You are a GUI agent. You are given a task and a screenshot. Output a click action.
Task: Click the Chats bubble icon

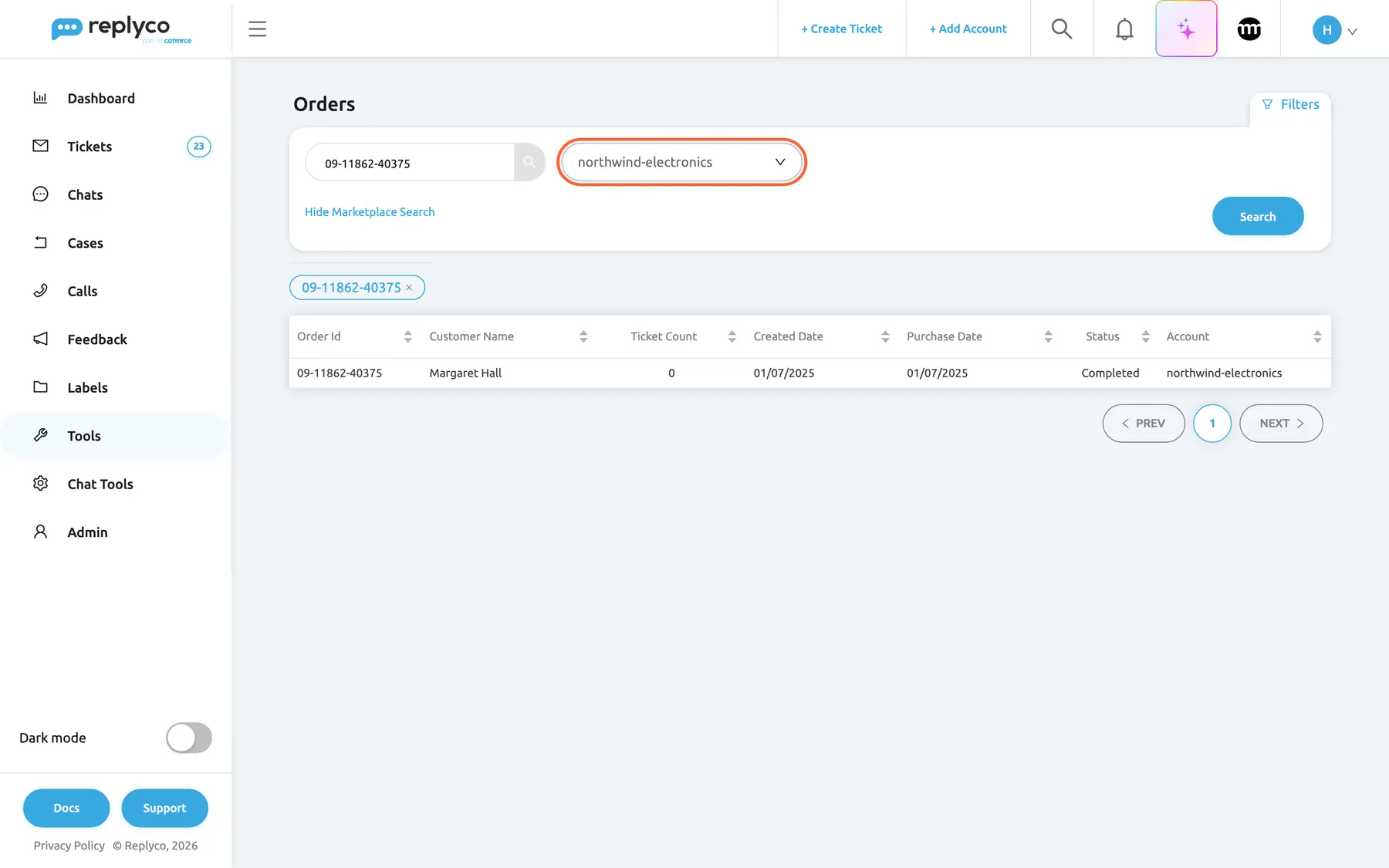pos(40,194)
